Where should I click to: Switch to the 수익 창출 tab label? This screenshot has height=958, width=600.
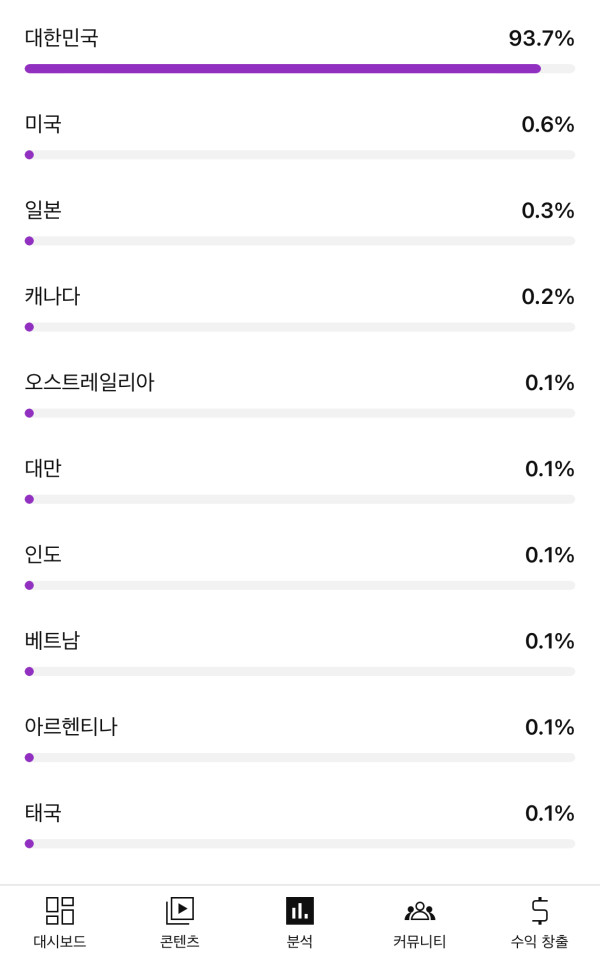[x=540, y=942]
